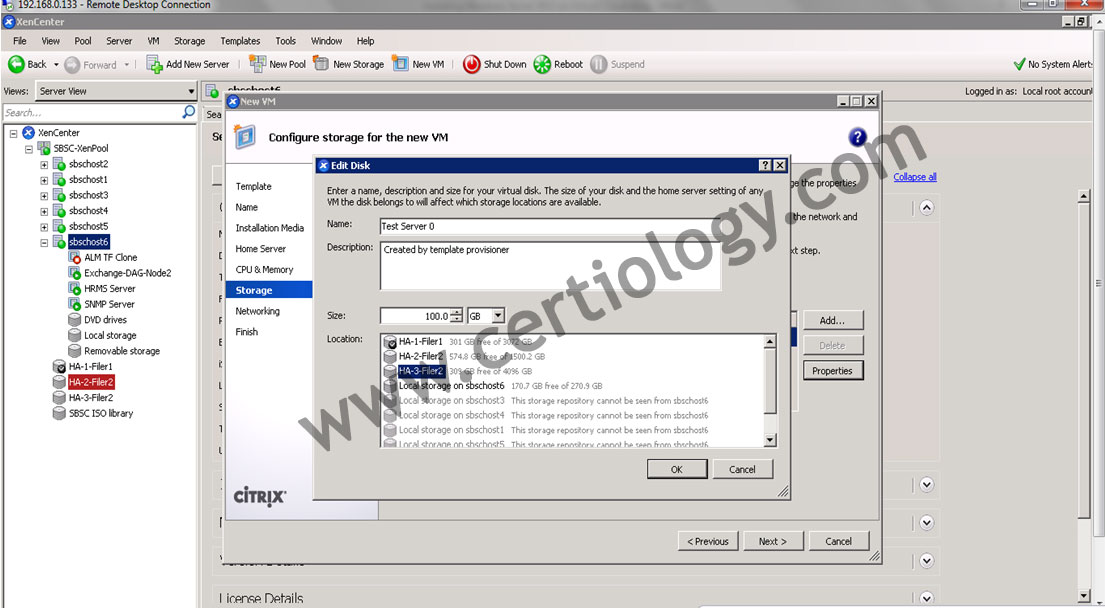Increase the disk size with the stepper arrow
Viewport: 1105px width, 608px height.
click(x=457, y=311)
